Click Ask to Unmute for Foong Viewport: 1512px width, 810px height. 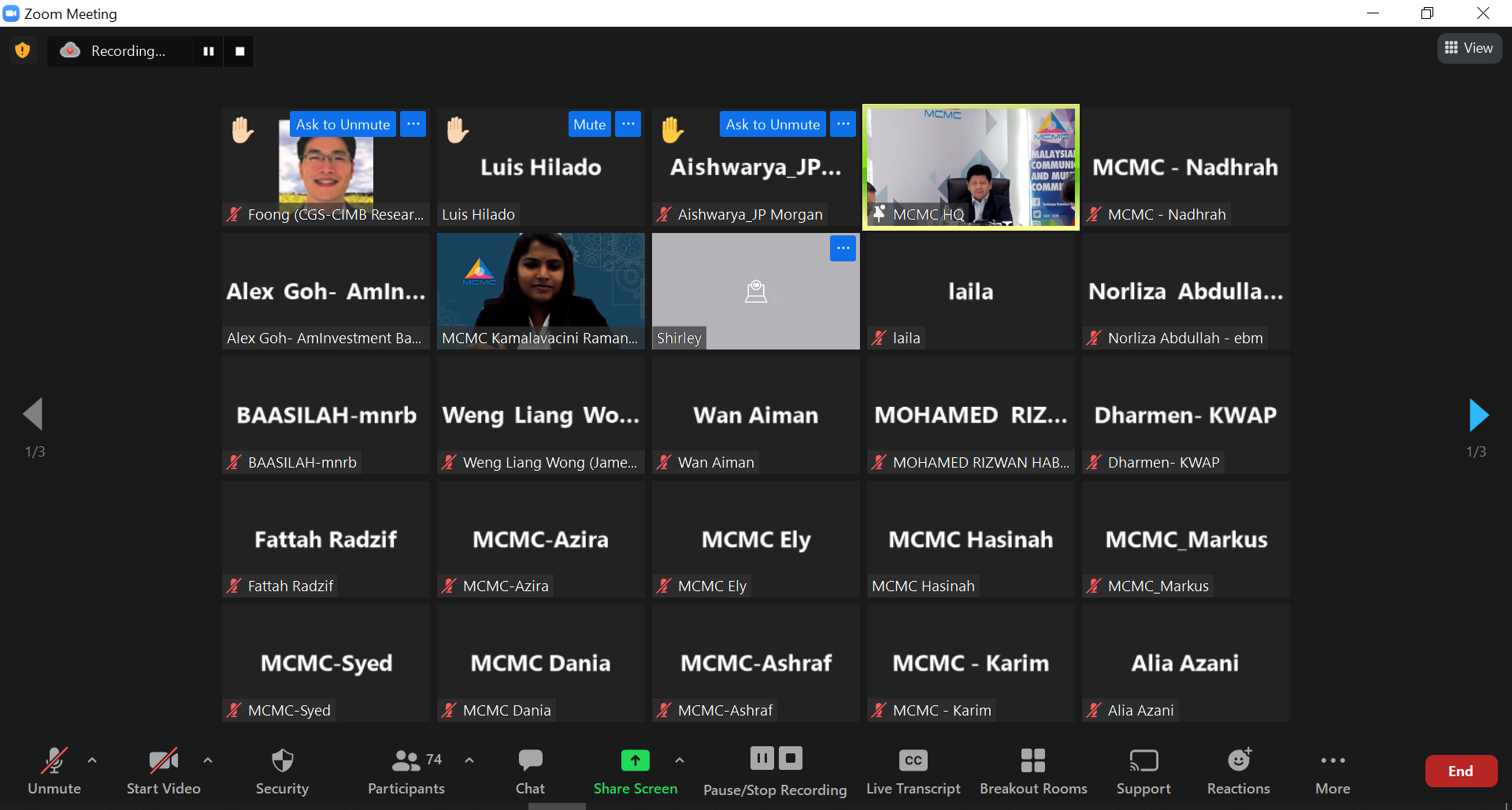(x=343, y=124)
